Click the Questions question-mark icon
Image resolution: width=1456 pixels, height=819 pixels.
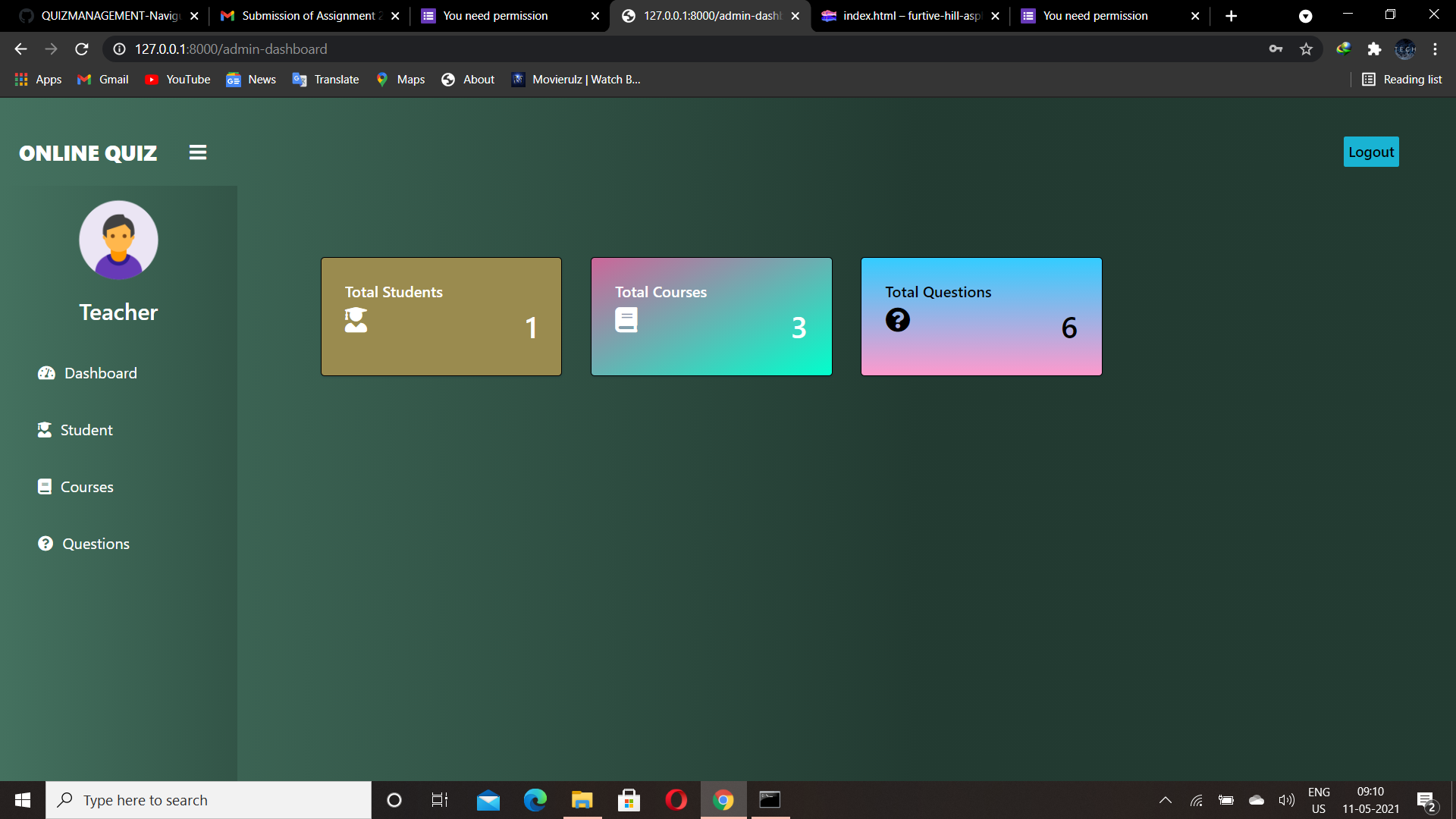[x=45, y=543]
